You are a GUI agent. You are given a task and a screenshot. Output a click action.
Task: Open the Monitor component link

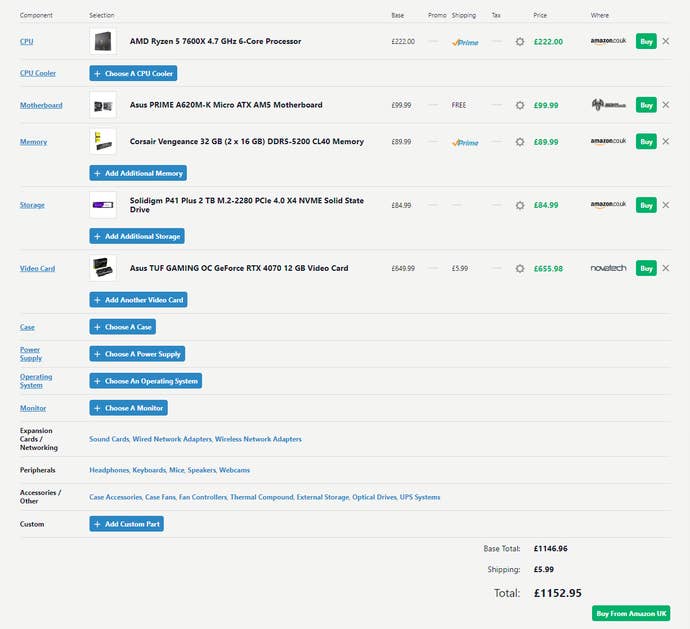pyautogui.click(x=33, y=408)
